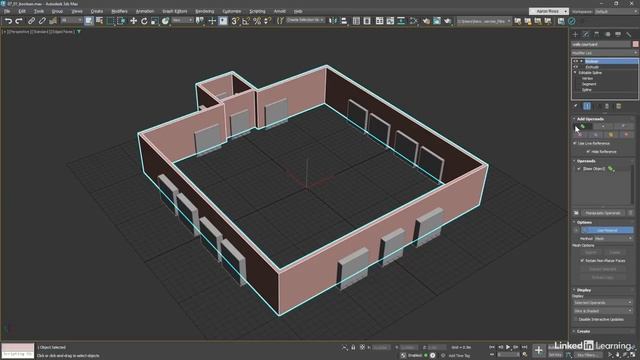Image resolution: width=640 pixels, height=360 pixels.
Task: Open the Modifiers menu
Action: (119, 11)
